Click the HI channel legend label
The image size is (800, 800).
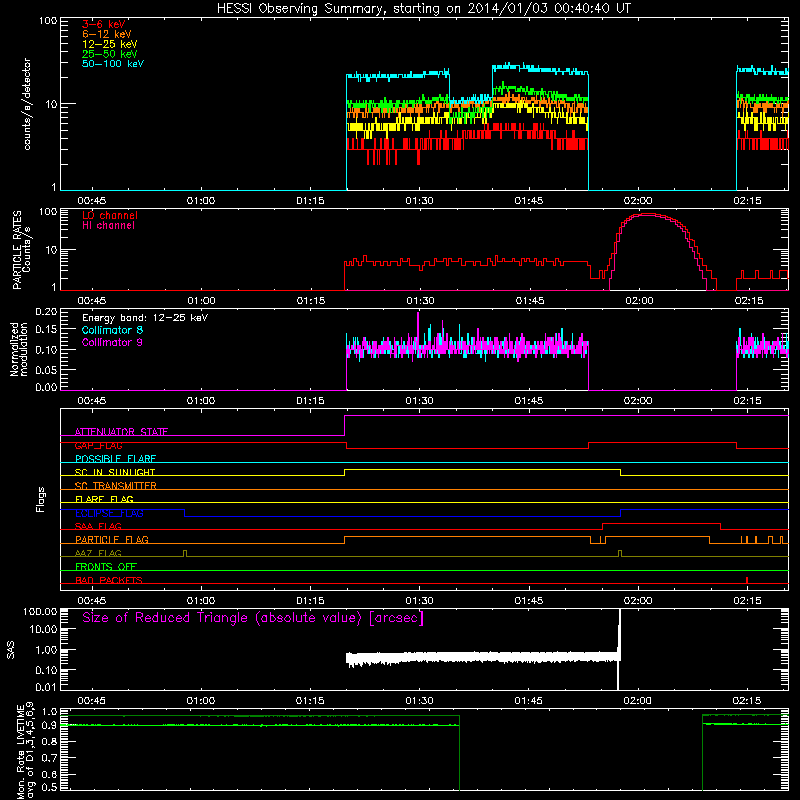click(108, 226)
